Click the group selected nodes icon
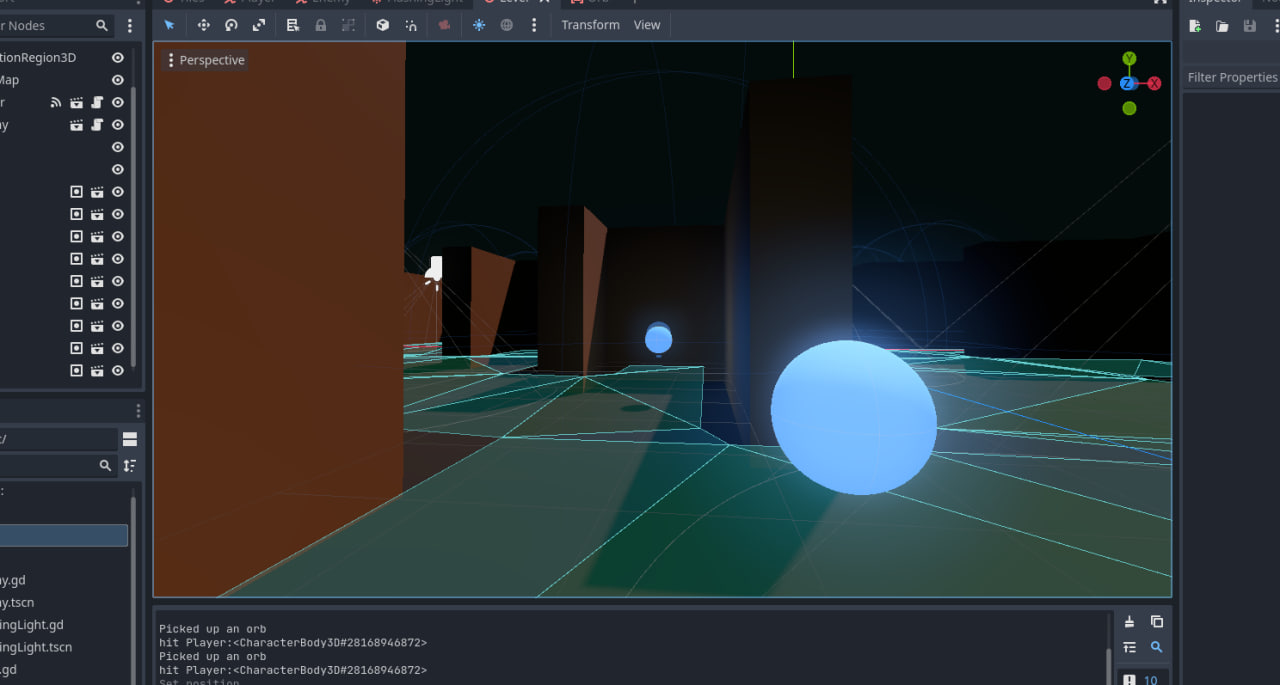 (x=348, y=25)
